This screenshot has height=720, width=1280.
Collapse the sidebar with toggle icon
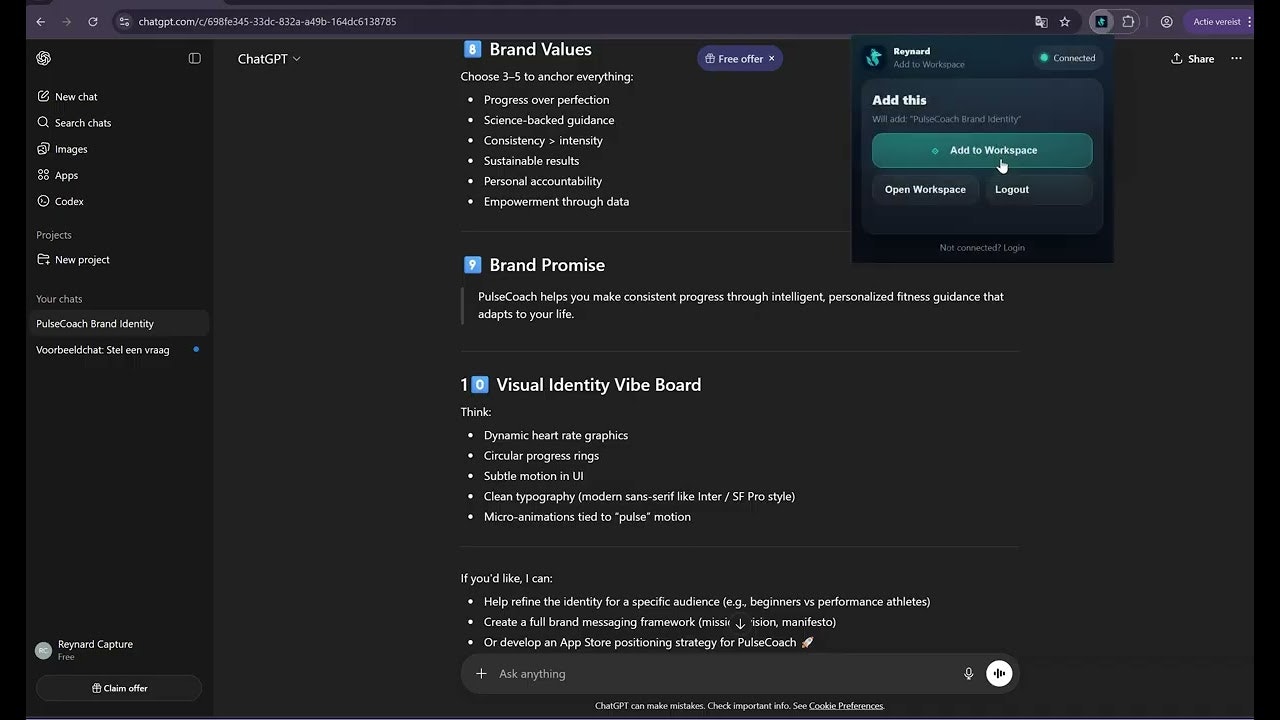point(195,58)
